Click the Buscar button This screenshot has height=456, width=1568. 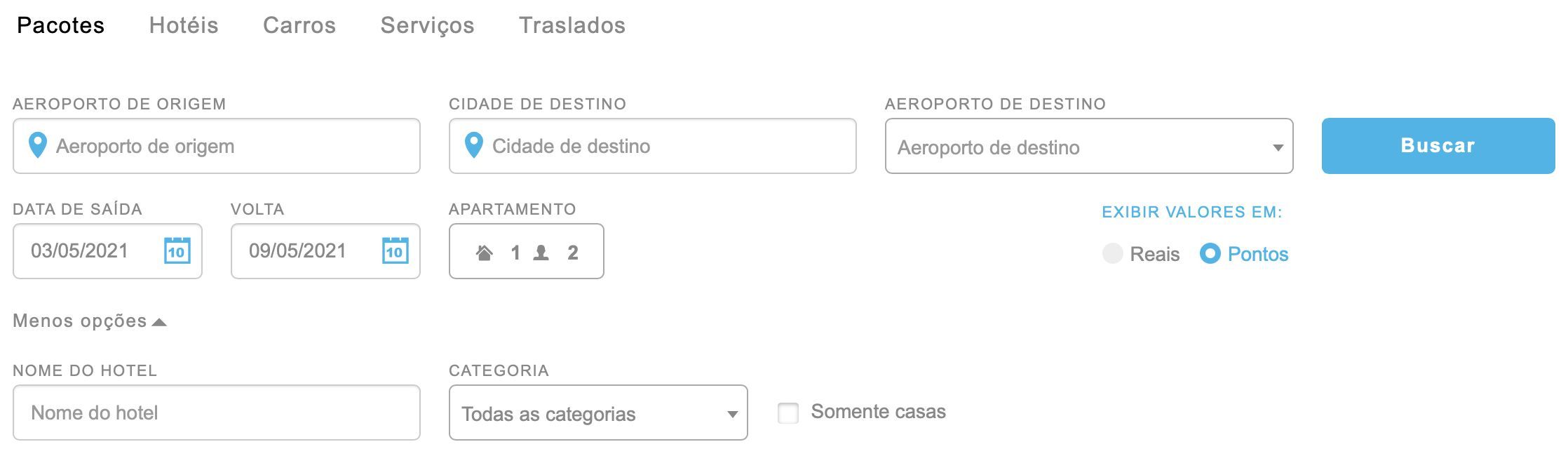1438,146
